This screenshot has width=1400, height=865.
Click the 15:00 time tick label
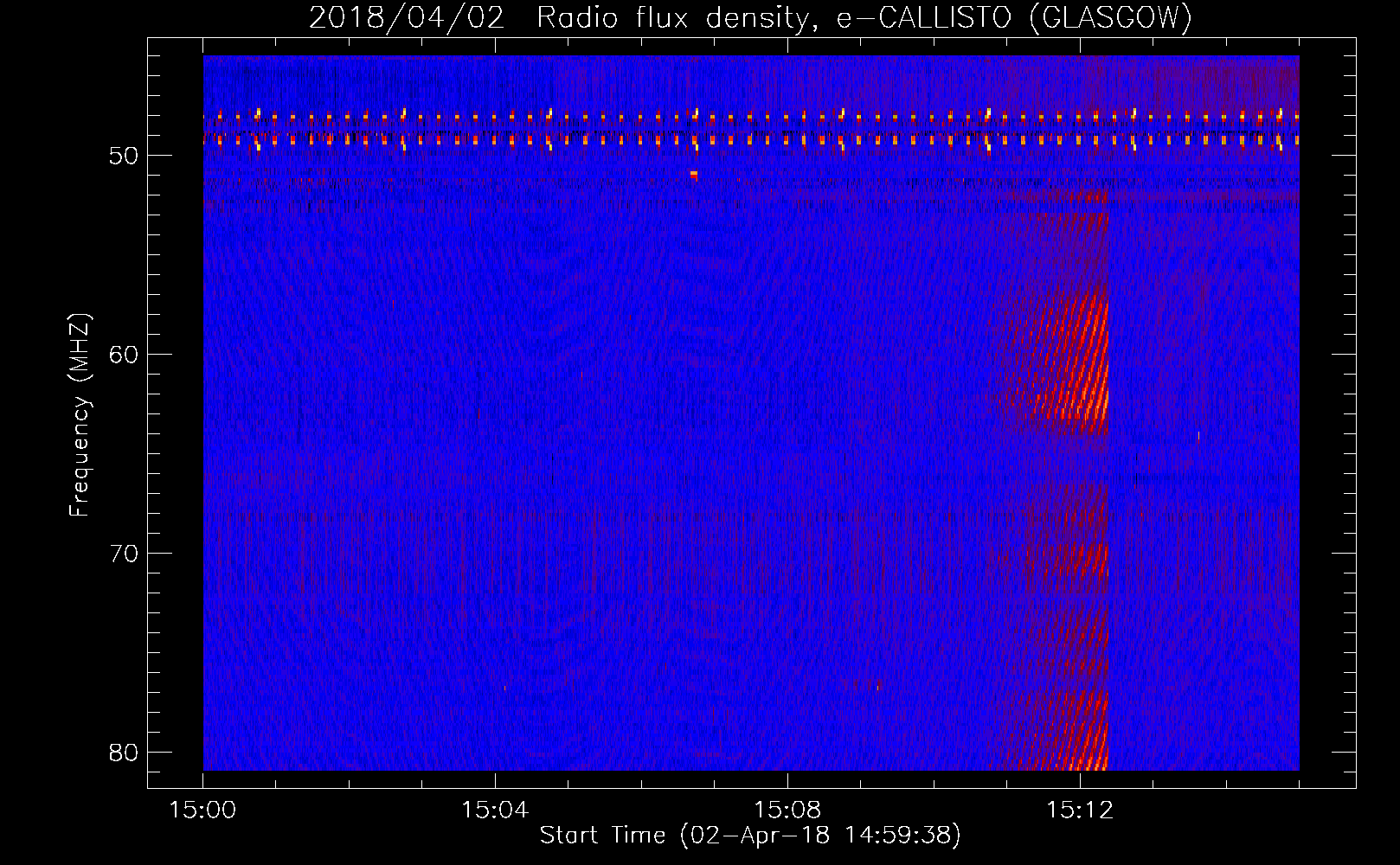click(x=202, y=810)
